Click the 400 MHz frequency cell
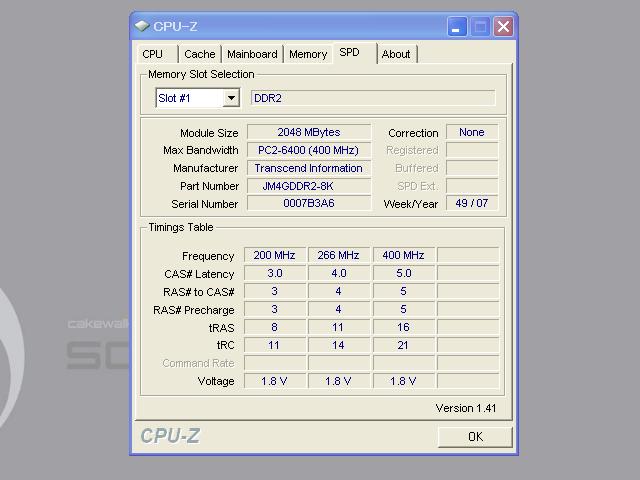 tap(404, 255)
